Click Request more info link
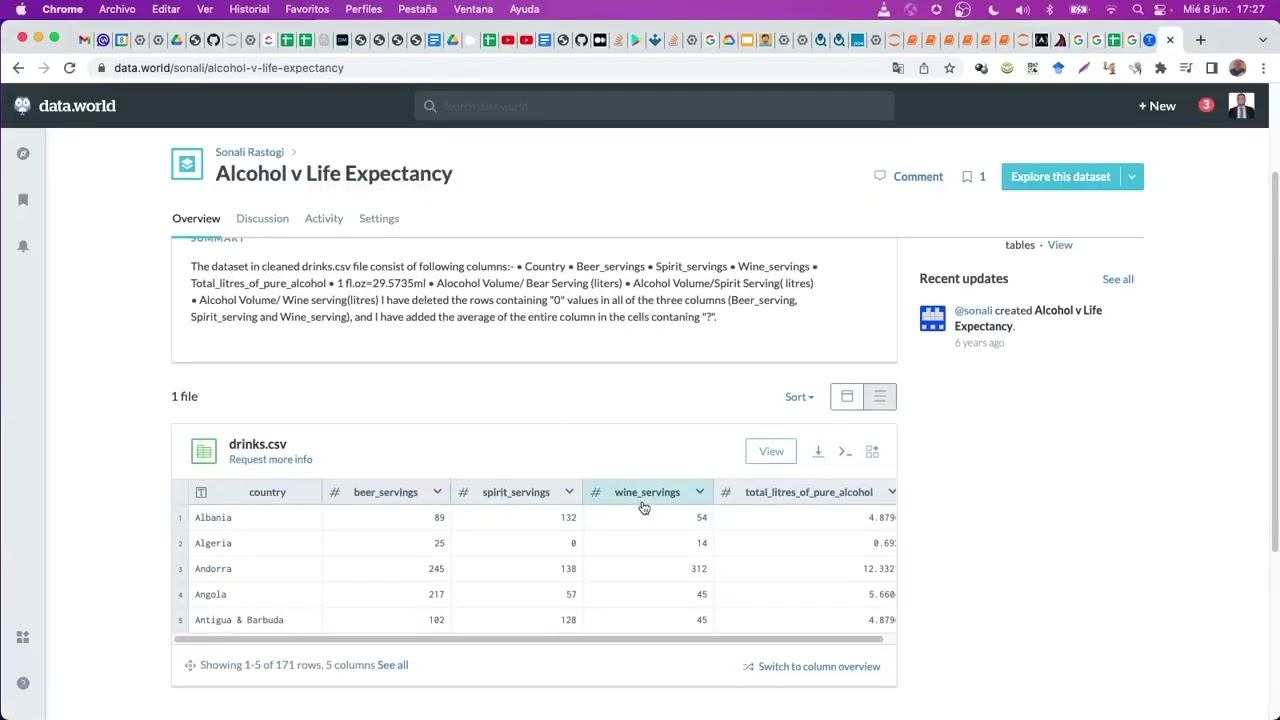This screenshot has width=1280, height=720. coord(270,460)
